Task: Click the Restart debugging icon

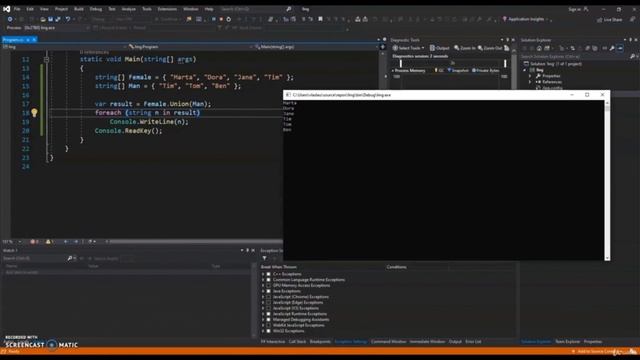Action: pos(229,19)
